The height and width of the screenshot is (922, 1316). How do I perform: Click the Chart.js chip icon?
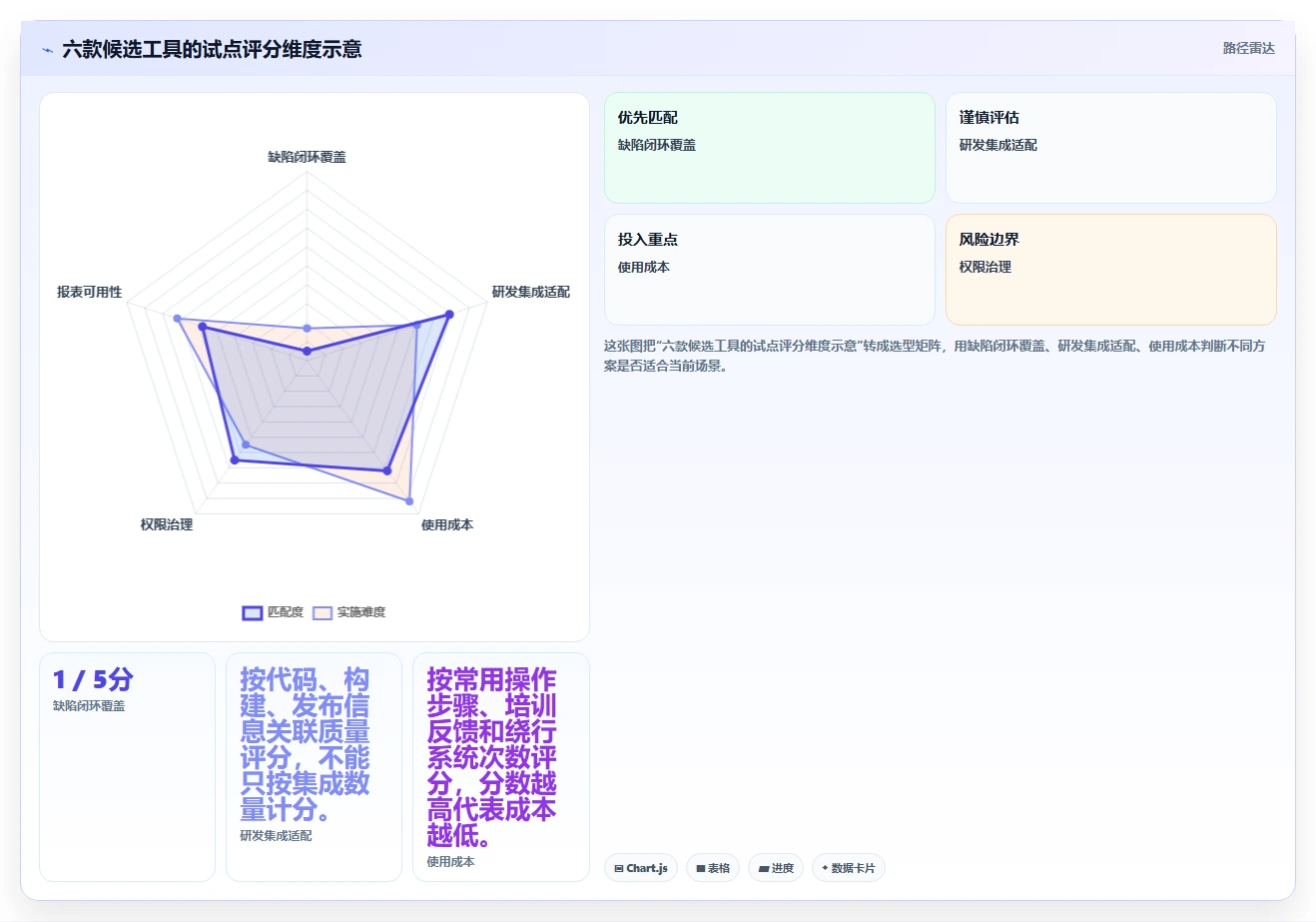coord(619,869)
